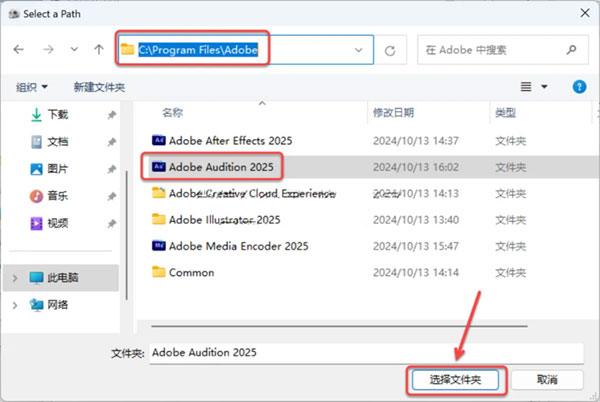Screen dimensions: 600x402
Task: Open the 组织 menu
Action: [32, 87]
